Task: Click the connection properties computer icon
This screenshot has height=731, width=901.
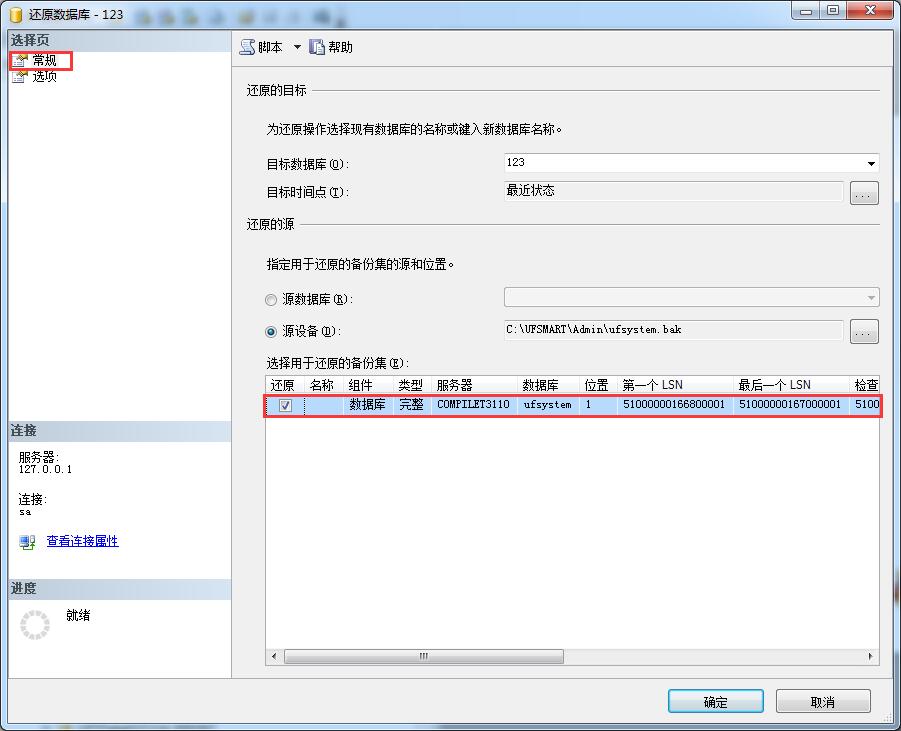Action: (x=27, y=541)
